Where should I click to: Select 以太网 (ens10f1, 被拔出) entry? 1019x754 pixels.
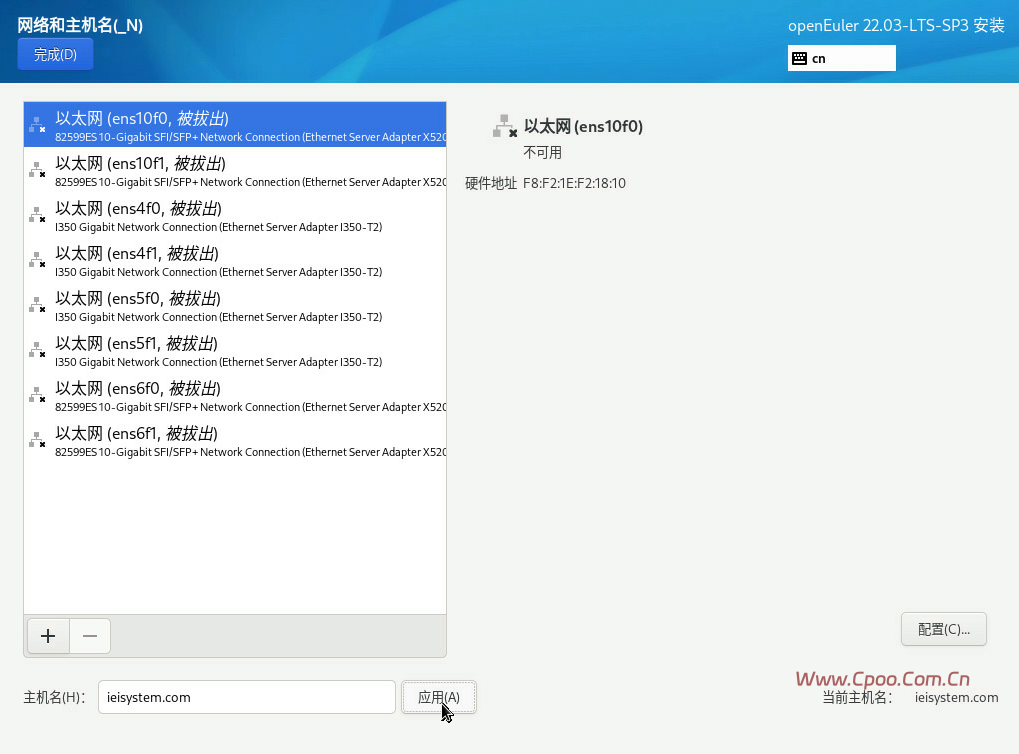point(235,170)
